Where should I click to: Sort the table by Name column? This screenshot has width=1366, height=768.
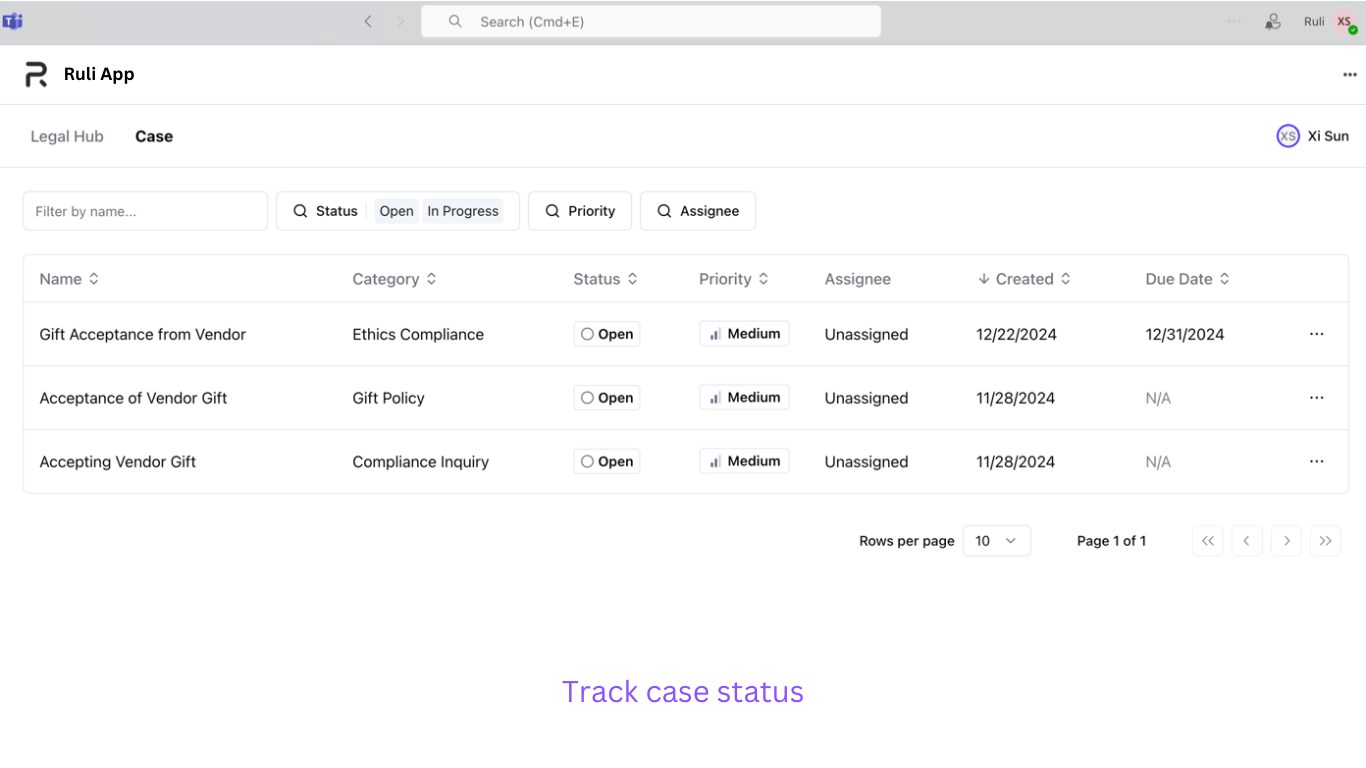pyautogui.click(x=69, y=279)
